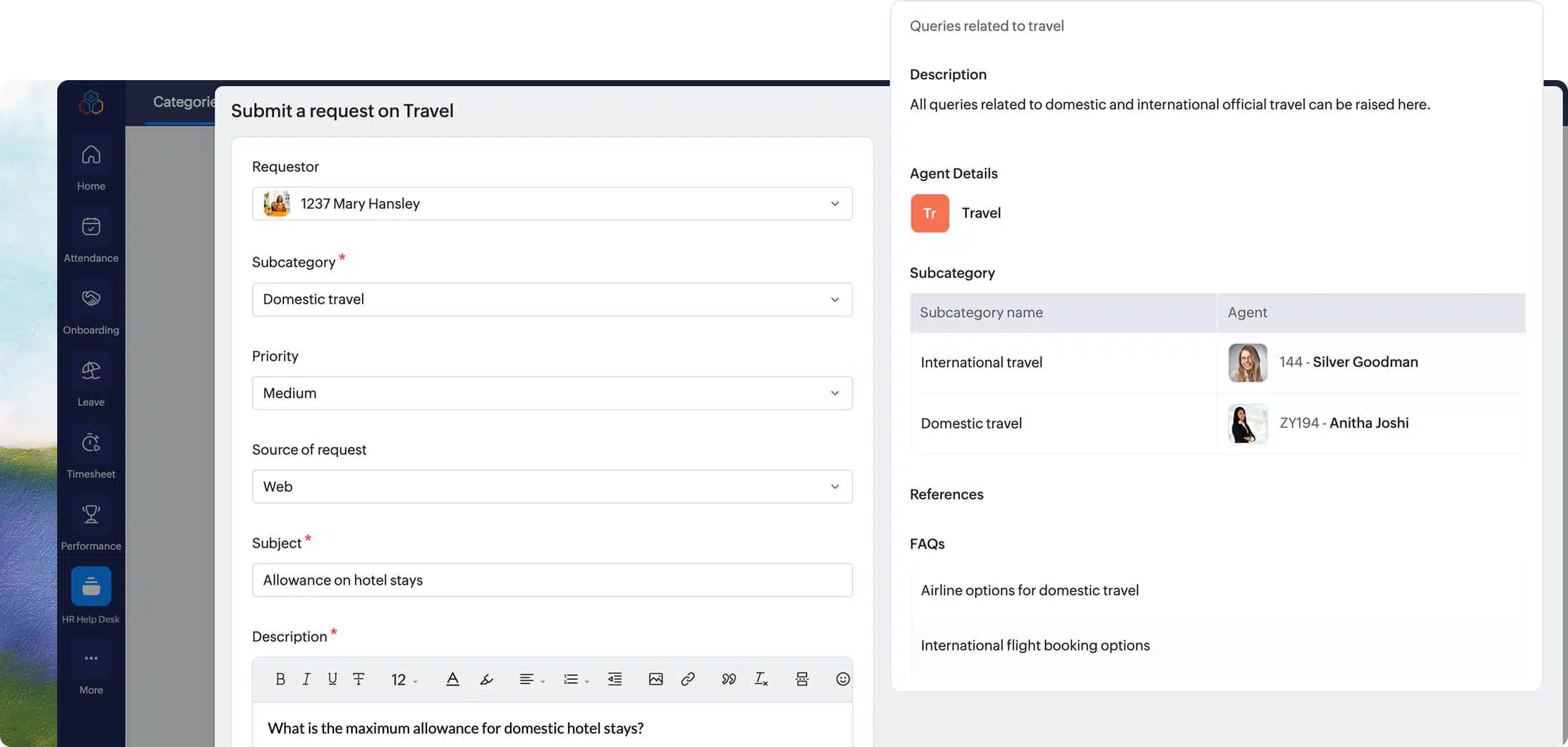1568x747 pixels.
Task: Show more modules via More icon
Action: click(x=91, y=658)
